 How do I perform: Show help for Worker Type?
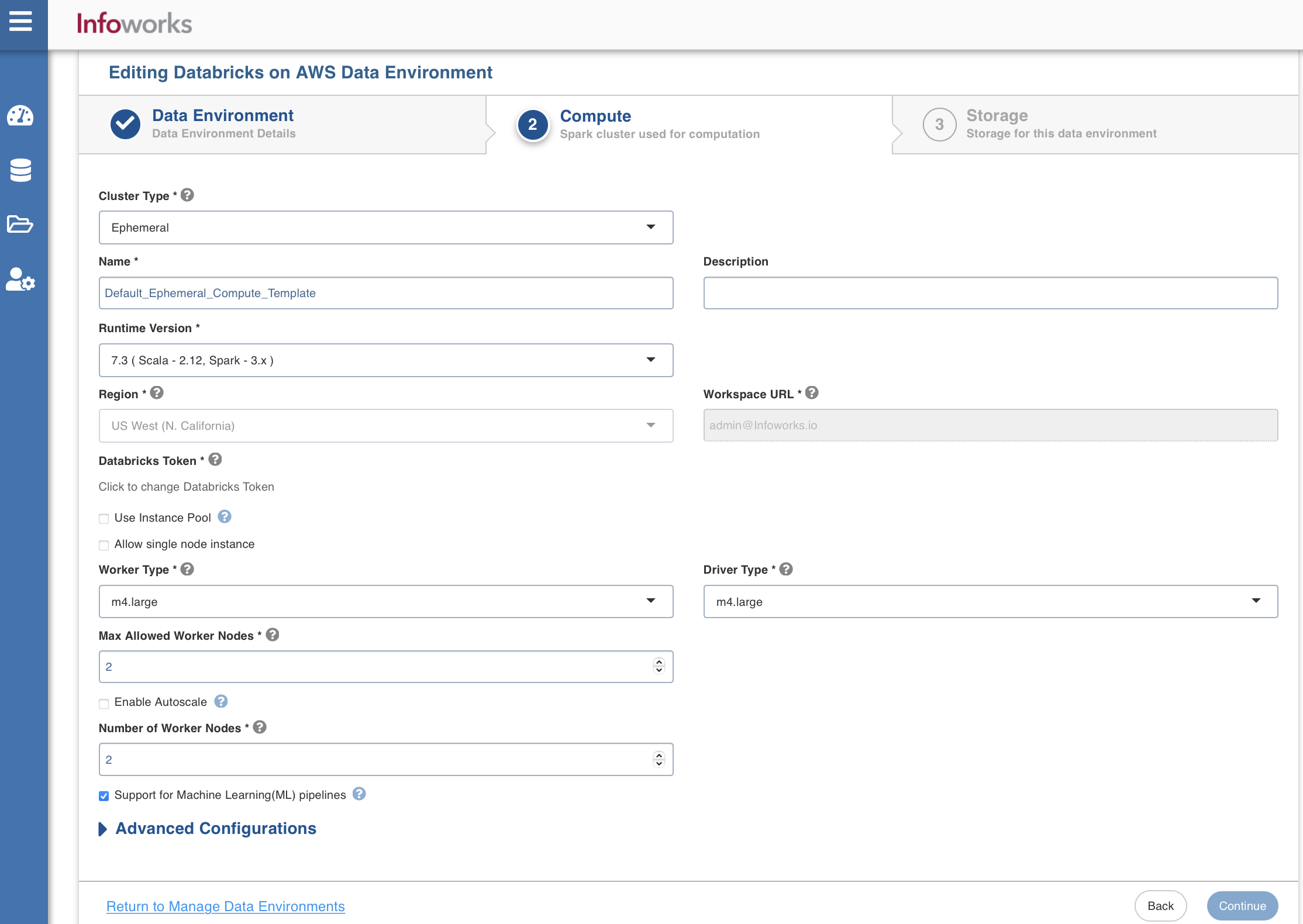pos(187,569)
